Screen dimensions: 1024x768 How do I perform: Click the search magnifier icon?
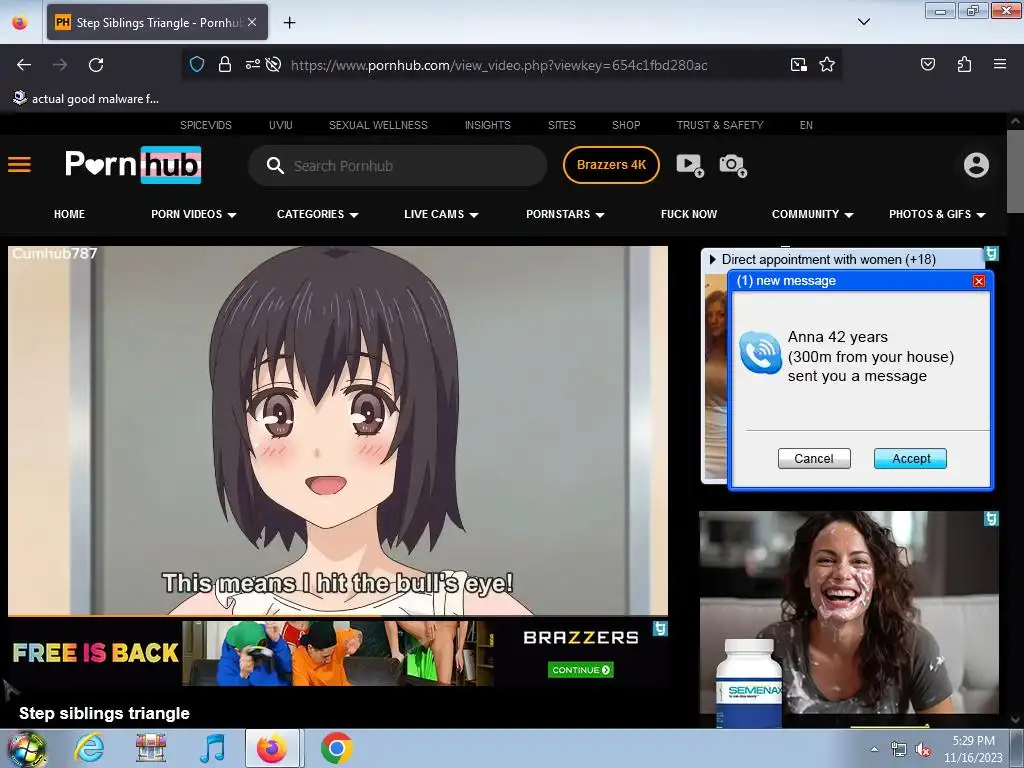coord(275,166)
